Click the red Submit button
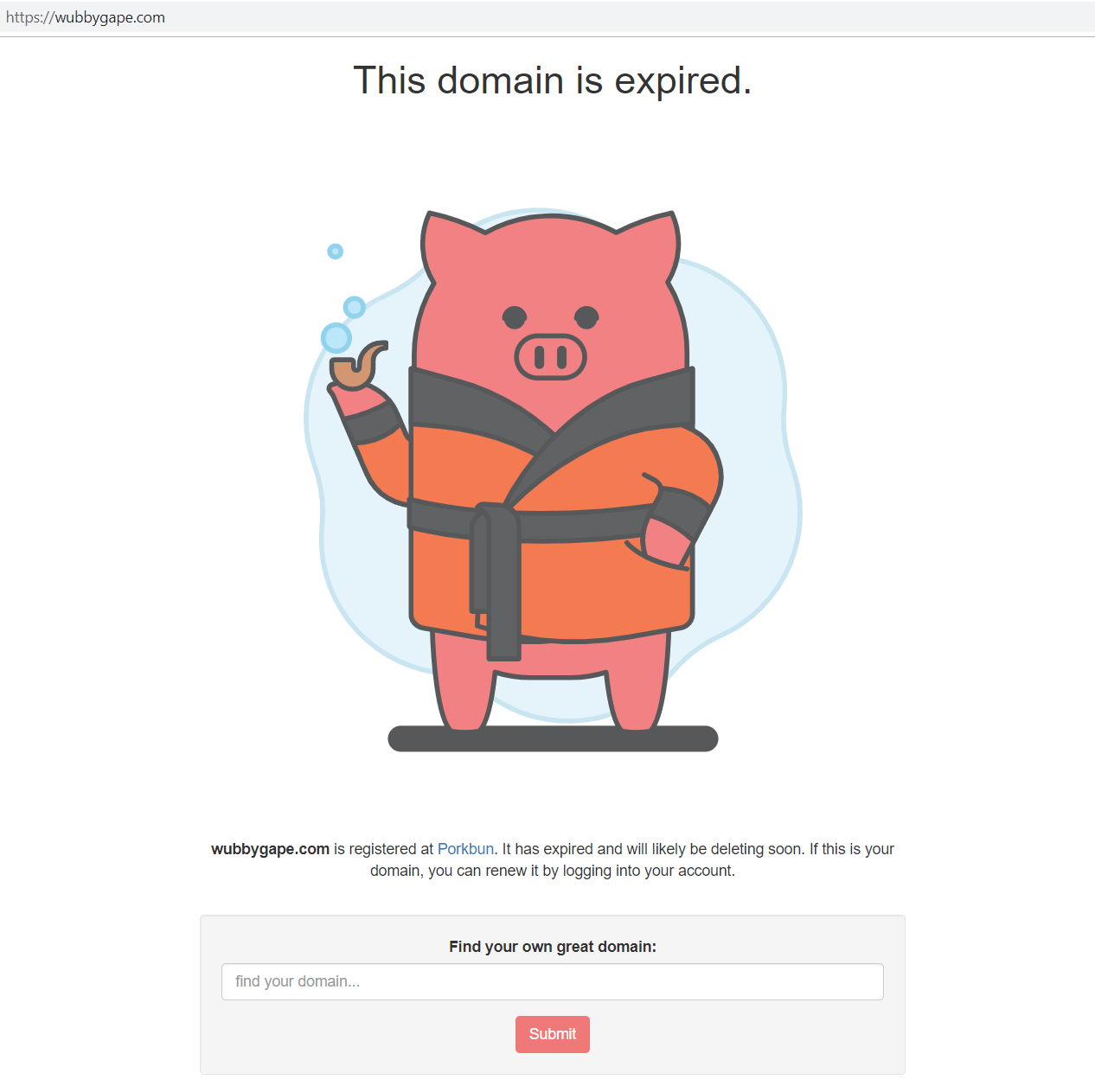The image size is (1095, 1092). tap(553, 1034)
